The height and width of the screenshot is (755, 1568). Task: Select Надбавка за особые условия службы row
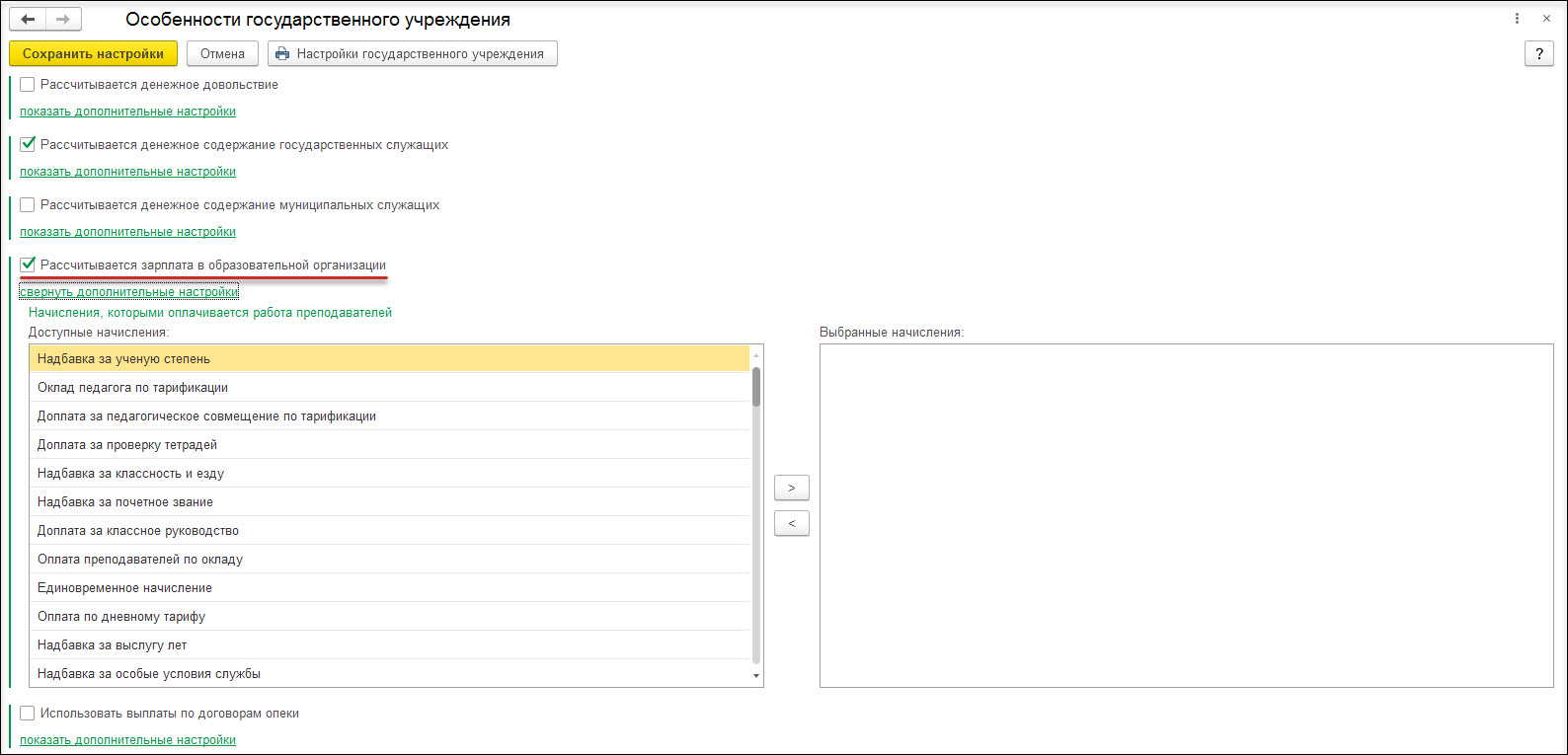390,673
